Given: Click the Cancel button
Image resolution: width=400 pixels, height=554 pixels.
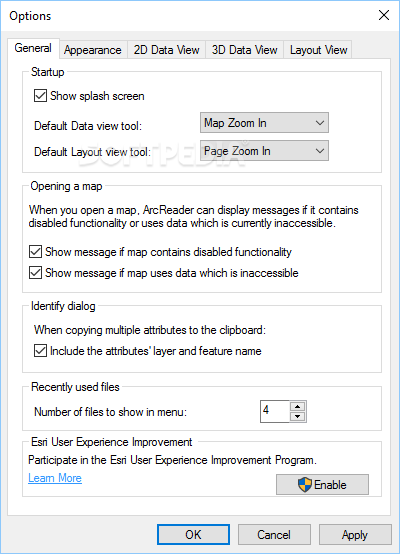Looking at the screenshot, I should [274, 534].
